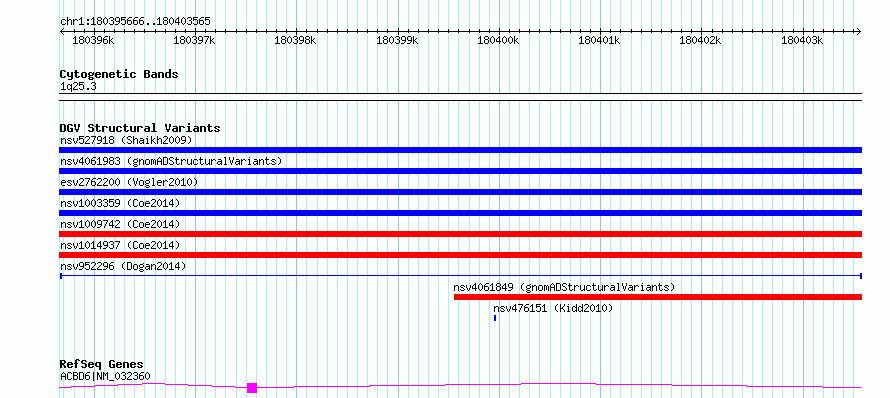Click the 1q25.3 cytogenetic band line
The image size is (890, 398).
click(x=460, y=97)
